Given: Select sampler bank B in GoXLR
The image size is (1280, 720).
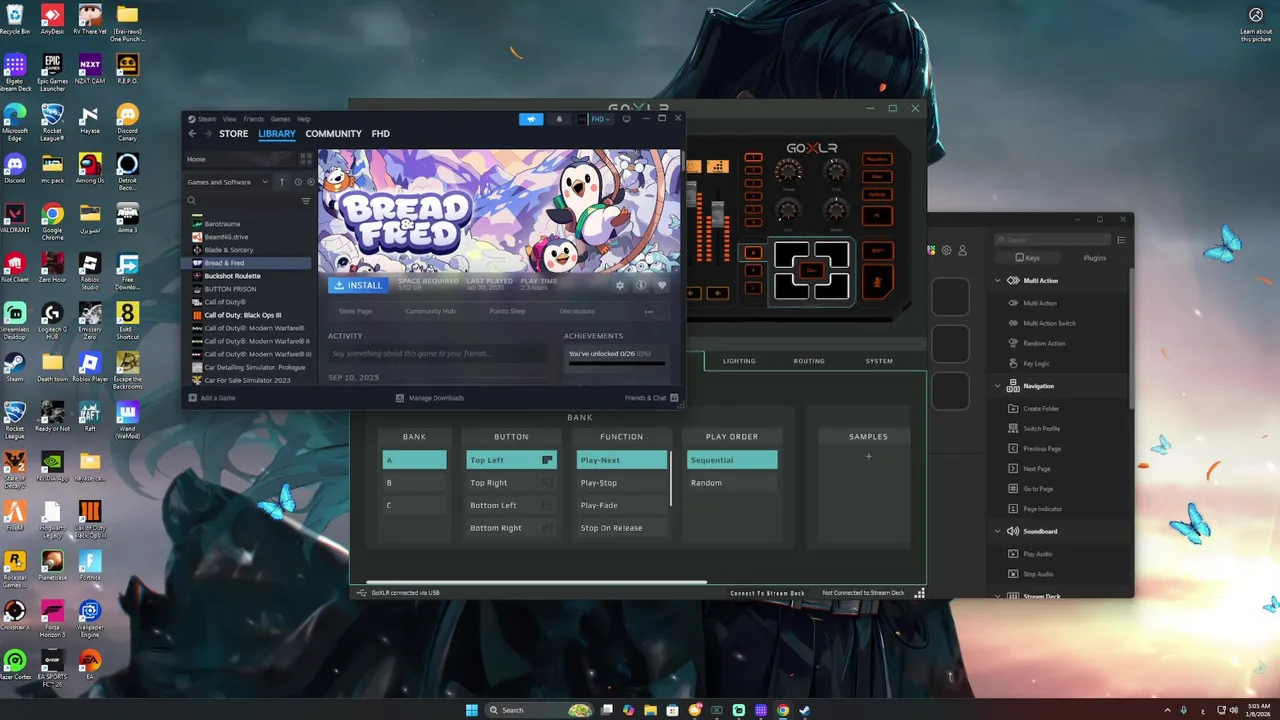Looking at the screenshot, I should (415, 483).
